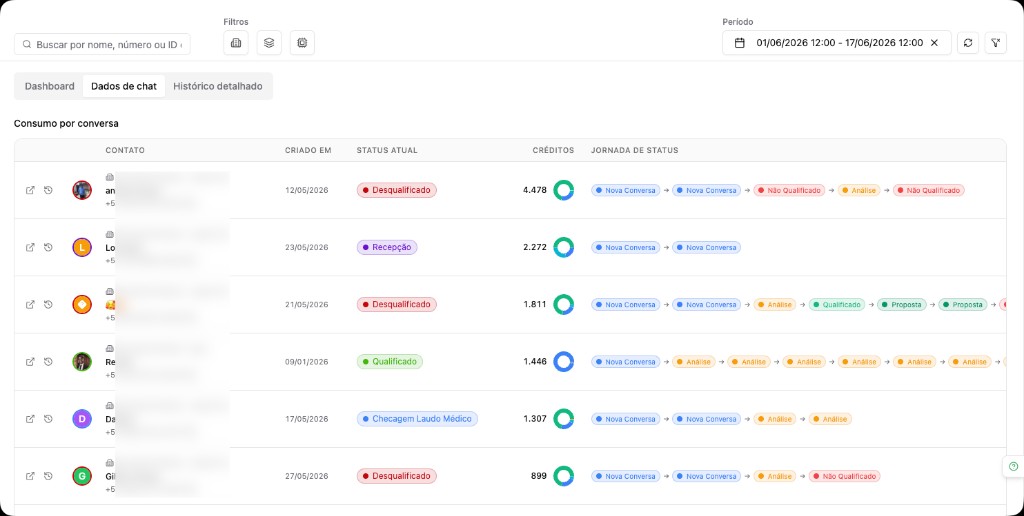Click the orange L avatar
The width and height of the screenshot is (1024, 516).
(x=82, y=248)
